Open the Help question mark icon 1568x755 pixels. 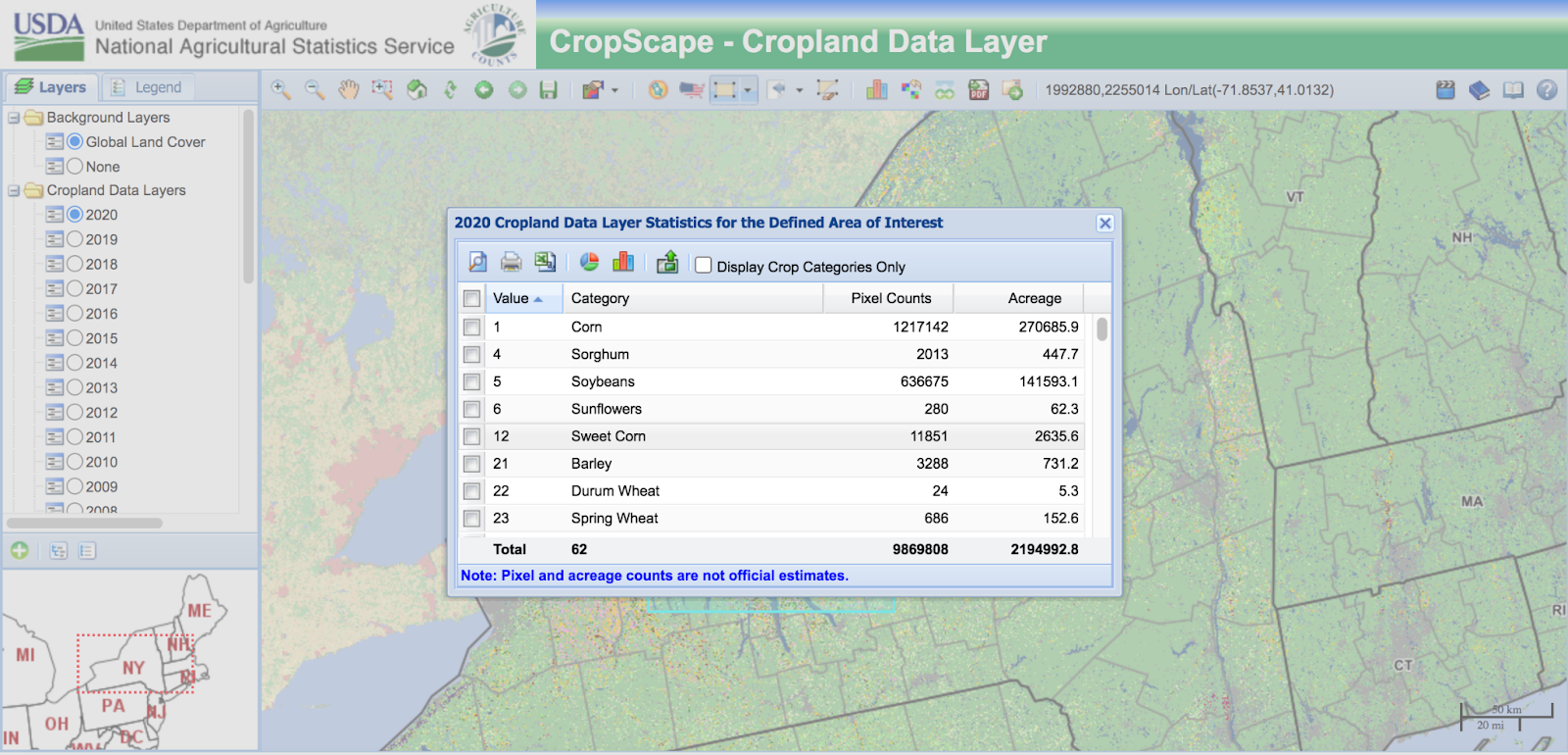point(1547,90)
